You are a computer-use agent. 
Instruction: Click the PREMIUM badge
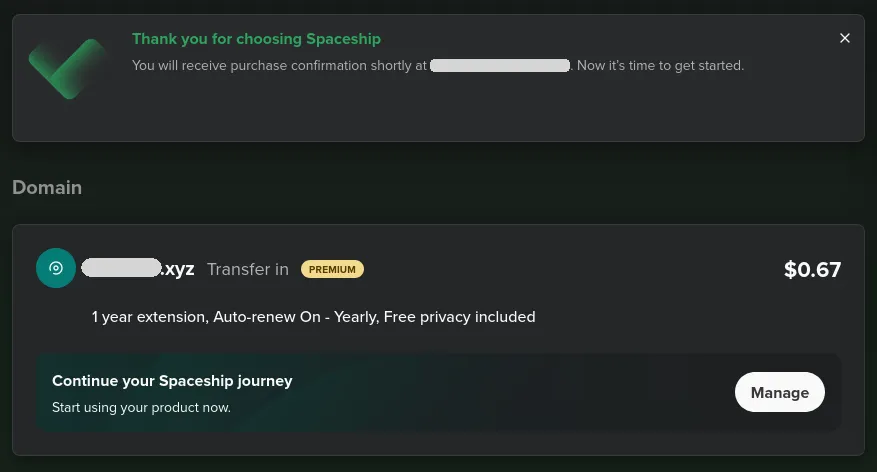coord(332,269)
